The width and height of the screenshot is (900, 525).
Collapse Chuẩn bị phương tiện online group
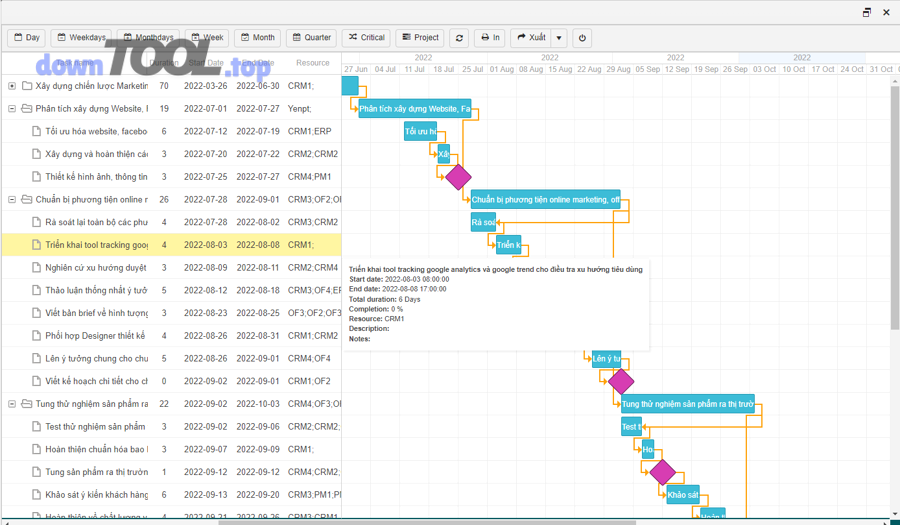point(12,200)
